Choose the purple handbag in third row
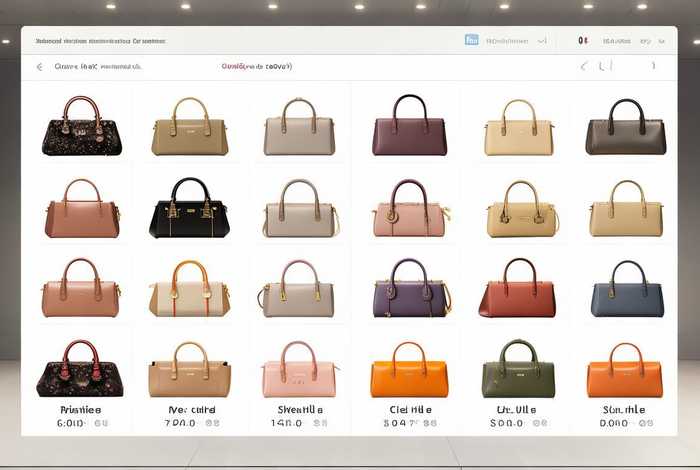700x470 pixels. 411,290
